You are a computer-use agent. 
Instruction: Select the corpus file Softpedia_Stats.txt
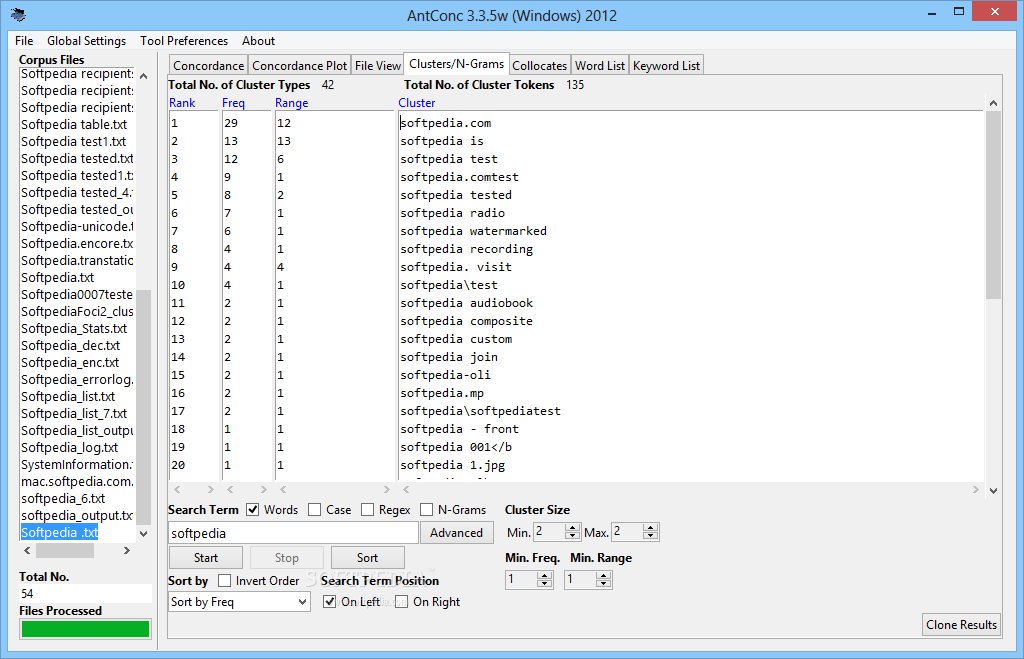(74, 328)
